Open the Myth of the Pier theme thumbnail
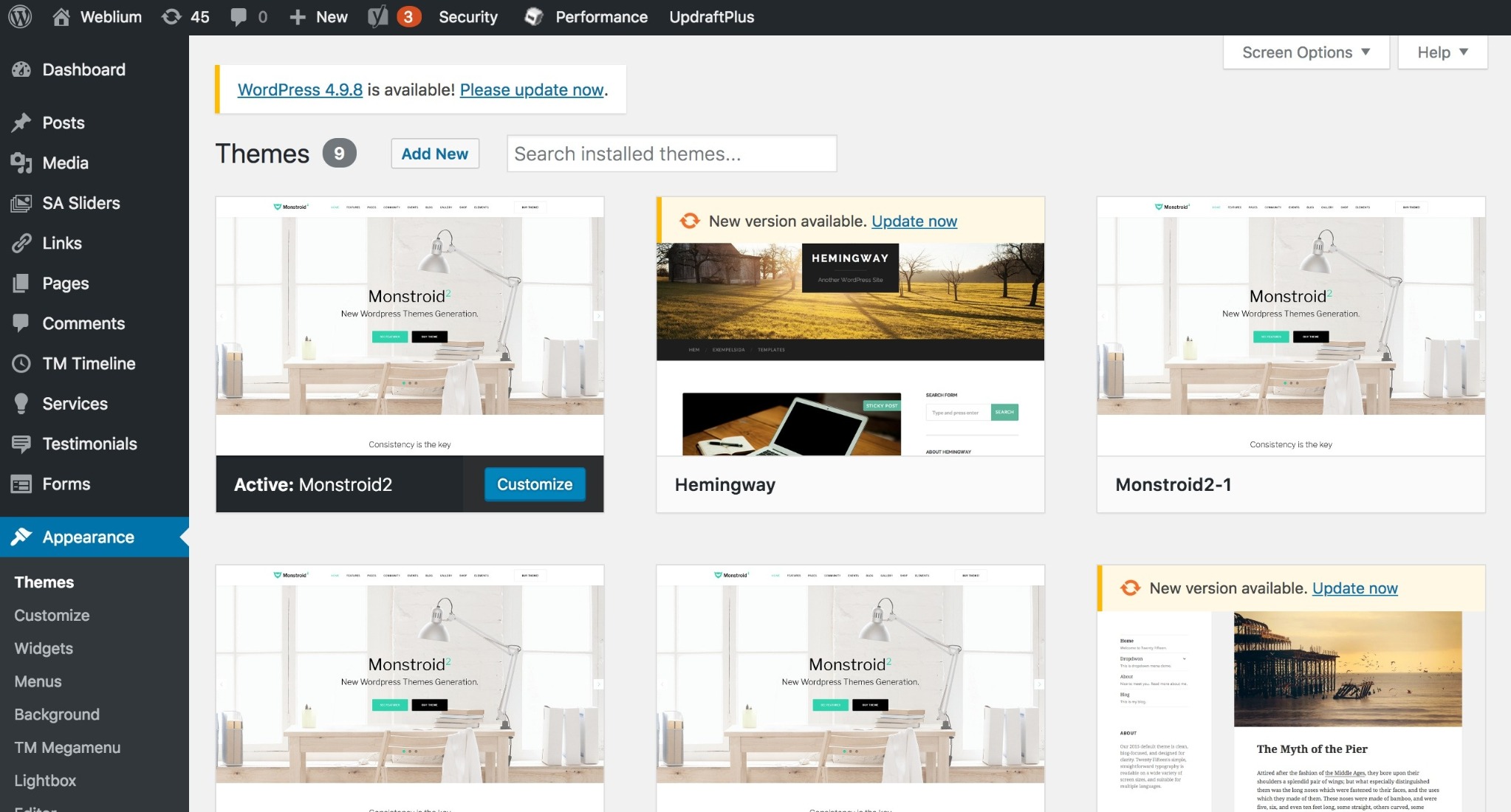Screen dimensions: 1511x812 pyautogui.click(x=1291, y=712)
